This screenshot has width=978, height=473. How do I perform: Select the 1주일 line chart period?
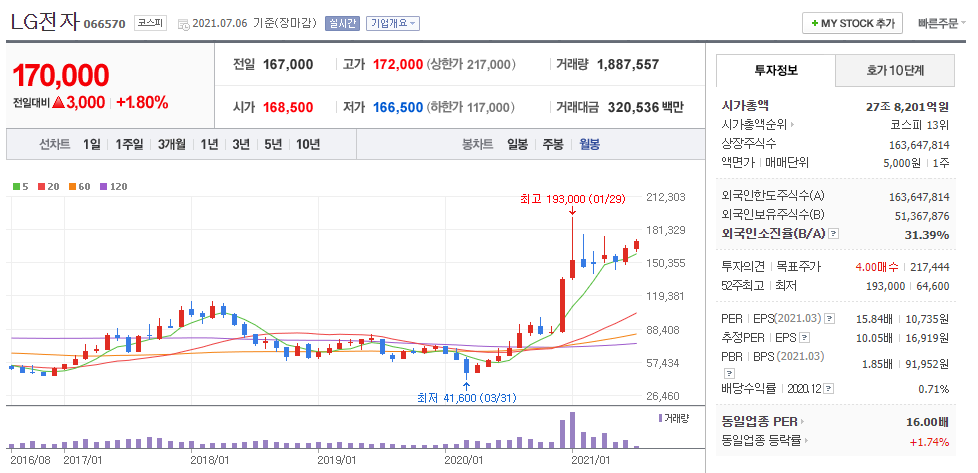click(x=129, y=144)
